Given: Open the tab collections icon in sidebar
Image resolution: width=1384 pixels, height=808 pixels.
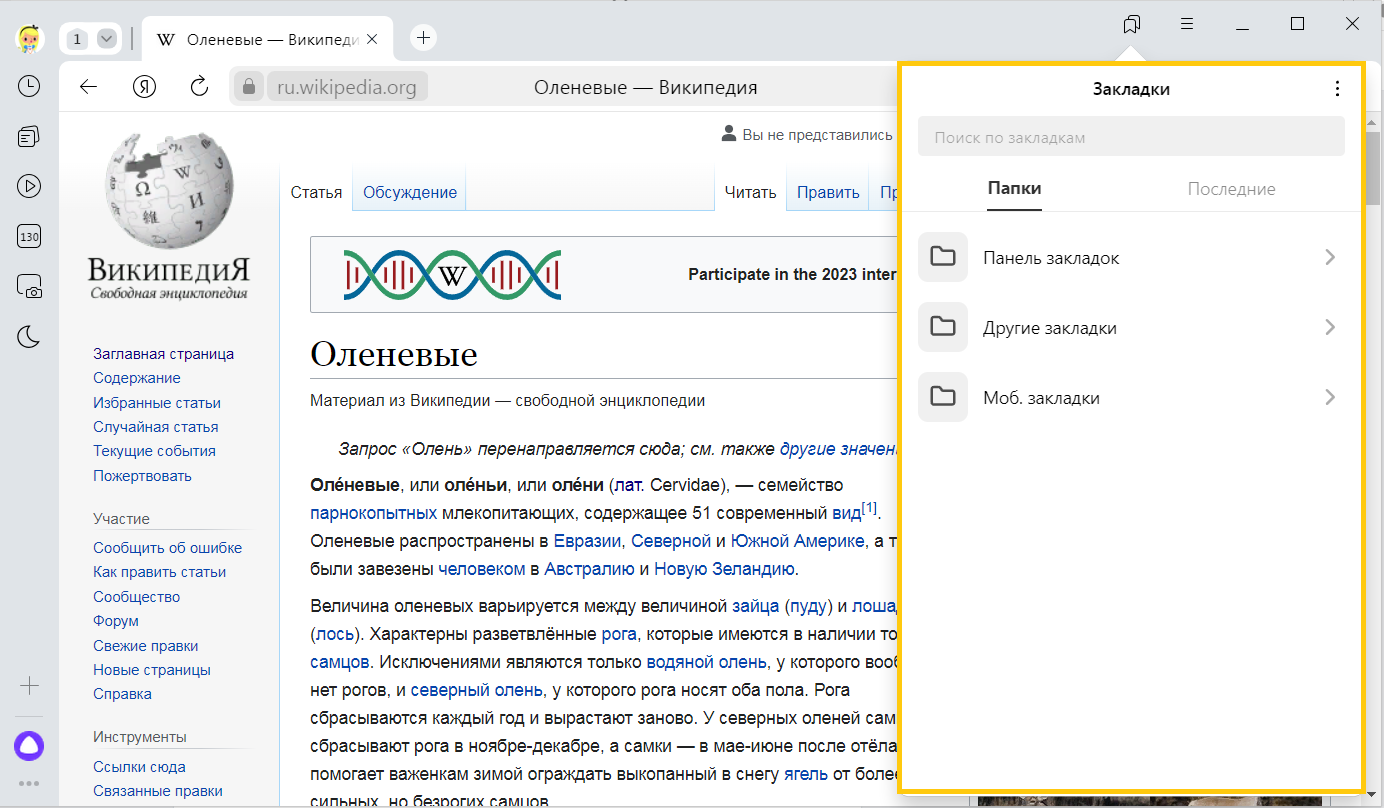Looking at the screenshot, I should 29,136.
